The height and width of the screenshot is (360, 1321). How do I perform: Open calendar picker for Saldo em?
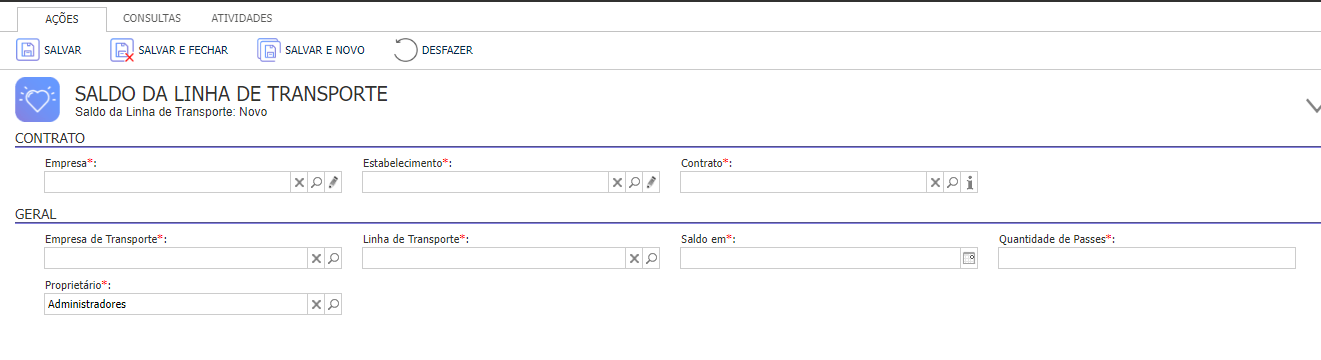click(x=968, y=258)
